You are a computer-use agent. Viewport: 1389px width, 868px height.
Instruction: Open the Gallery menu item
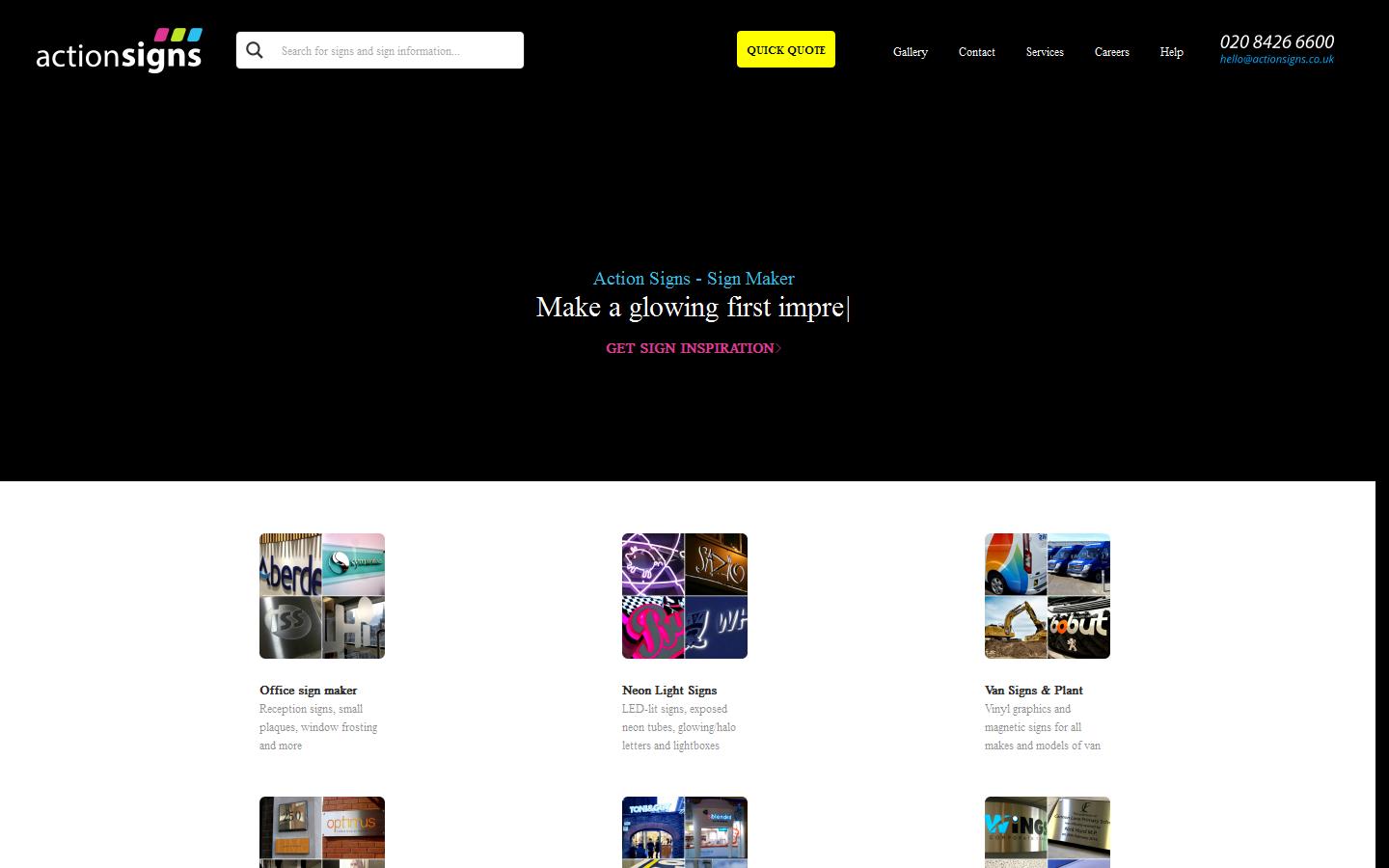(910, 52)
